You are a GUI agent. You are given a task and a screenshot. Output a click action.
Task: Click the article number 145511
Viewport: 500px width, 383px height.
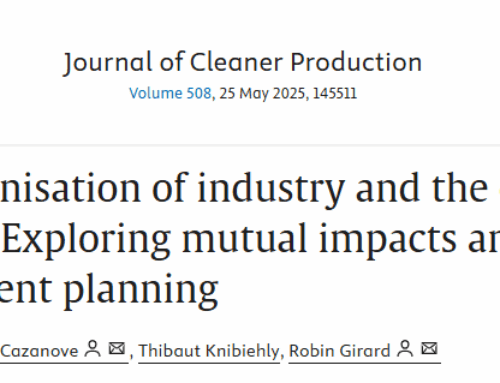pos(335,93)
